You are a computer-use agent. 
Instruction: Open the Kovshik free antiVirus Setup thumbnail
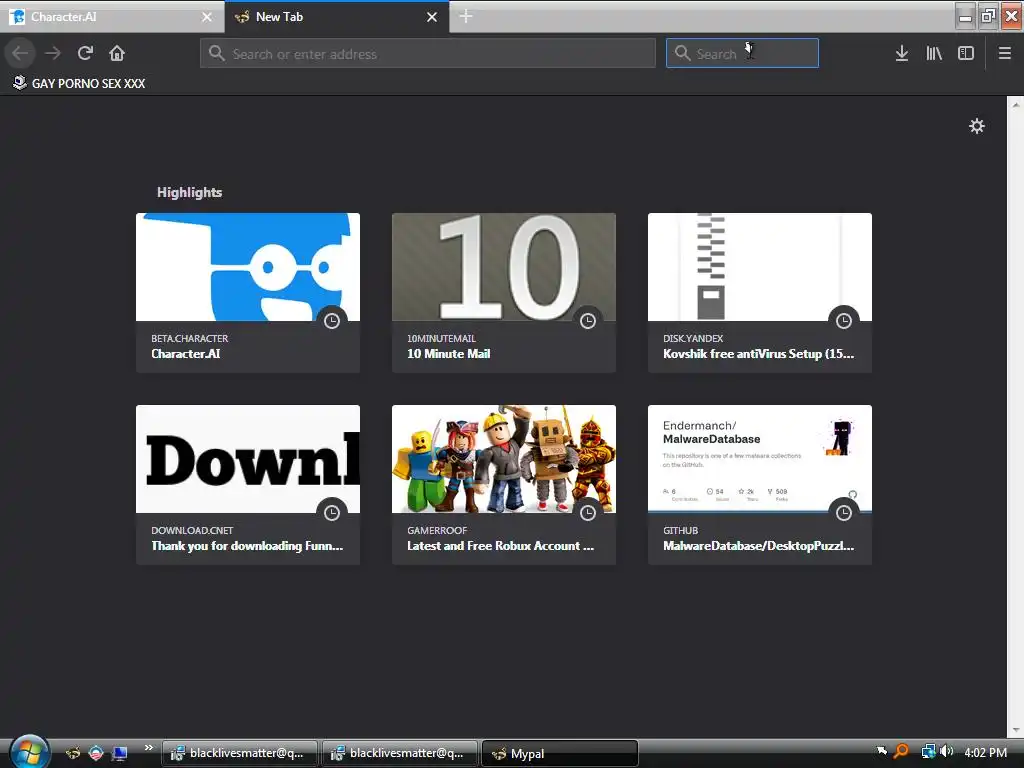click(x=760, y=266)
